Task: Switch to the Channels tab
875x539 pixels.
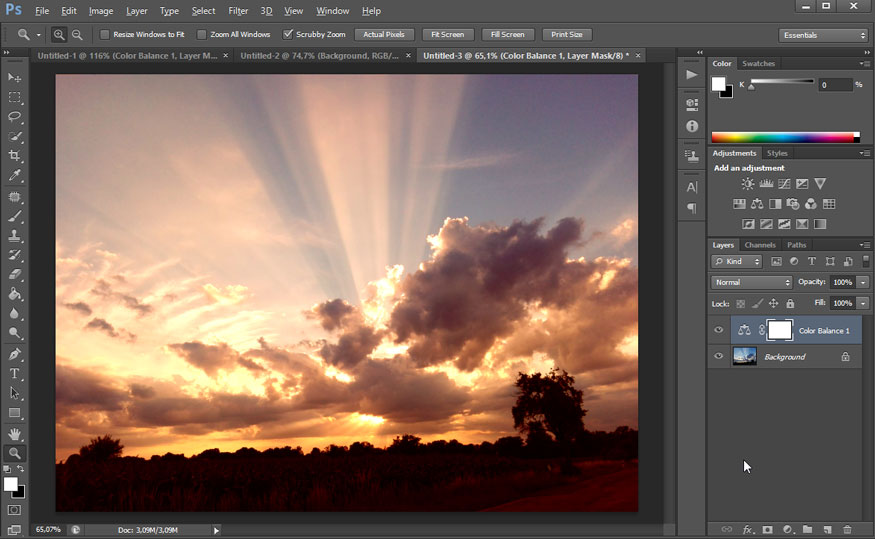Action: click(760, 245)
